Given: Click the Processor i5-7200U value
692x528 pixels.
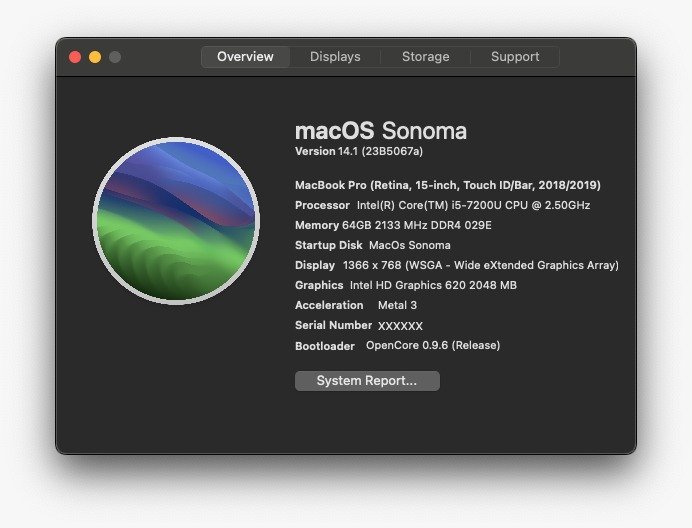Looking at the screenshot, I should point(474,205).
